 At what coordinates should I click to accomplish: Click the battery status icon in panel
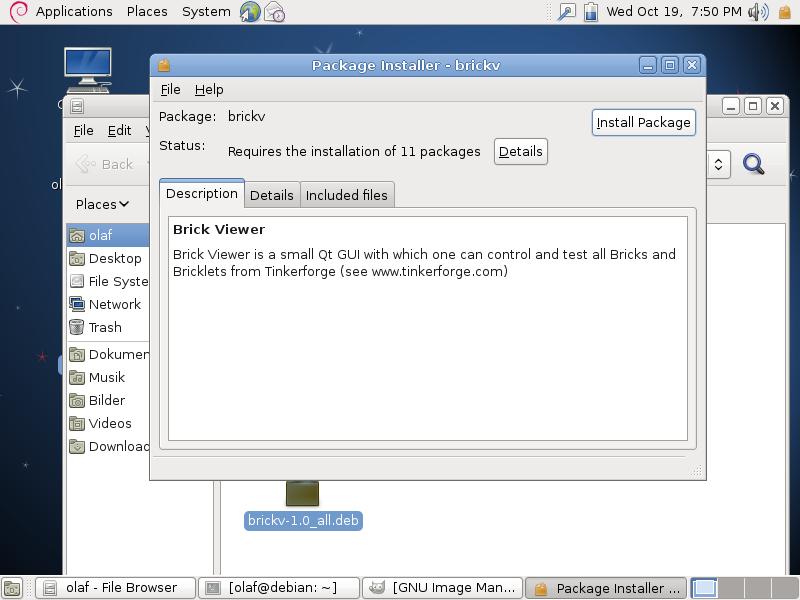(x=591, y=12)
